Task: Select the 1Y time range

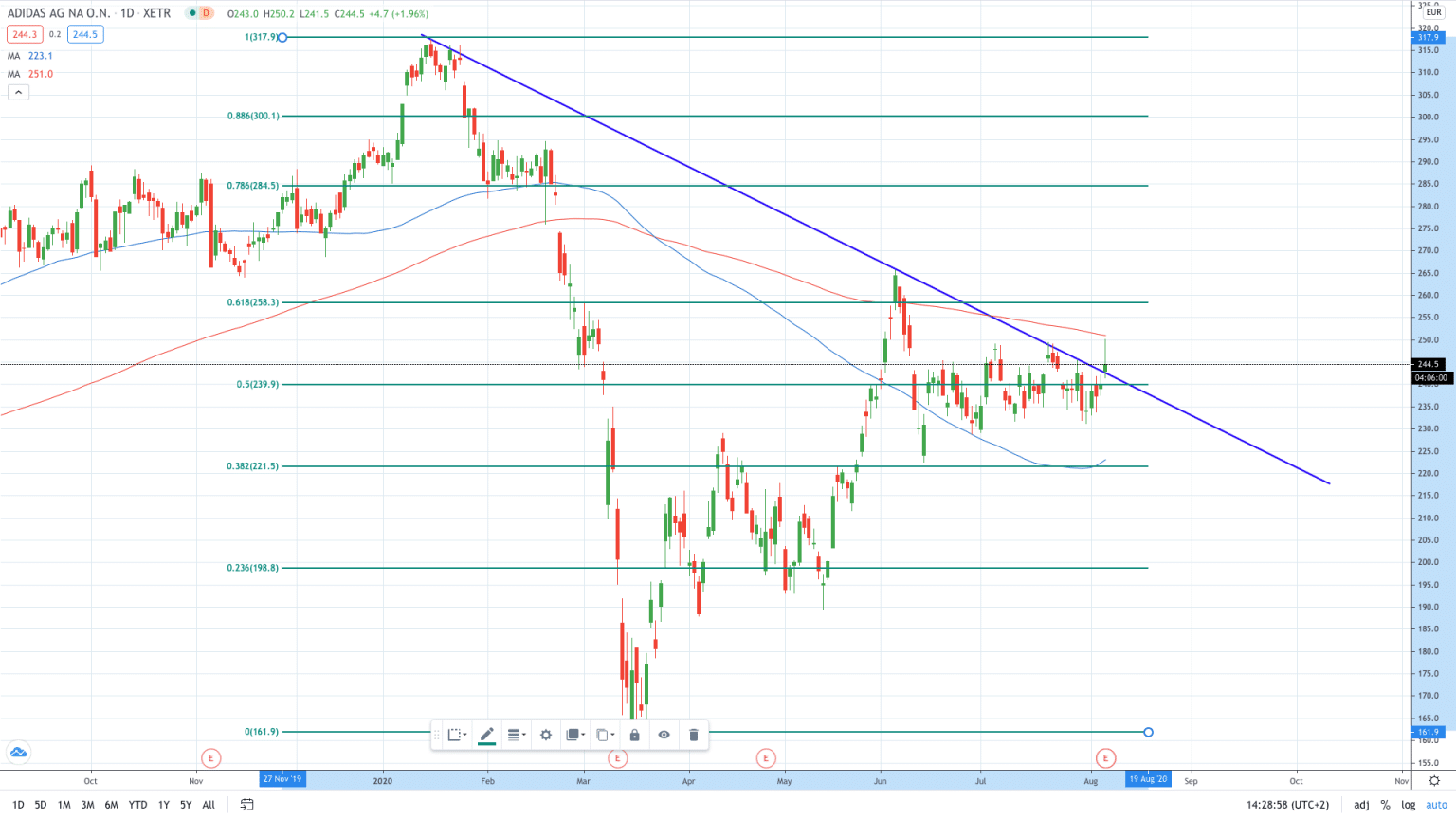Action: [x=163, y=805]
